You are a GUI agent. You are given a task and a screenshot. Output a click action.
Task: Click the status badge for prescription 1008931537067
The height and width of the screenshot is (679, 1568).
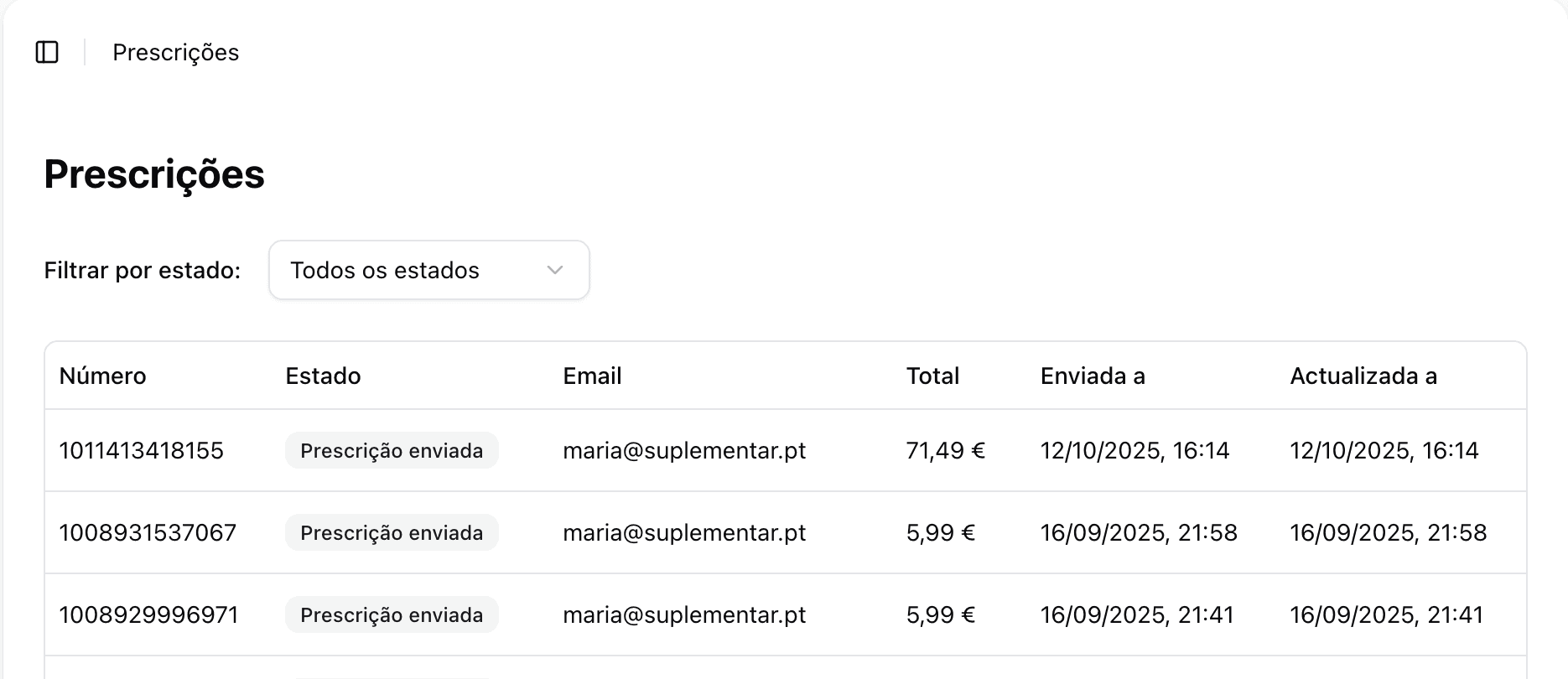coord(392,532)
